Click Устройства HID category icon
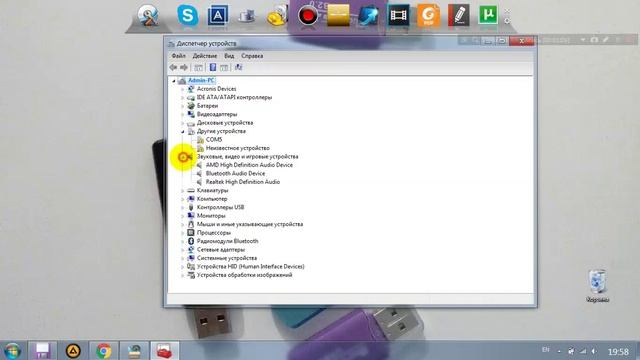This screenshot has width=640, height=360. point(191,267)
